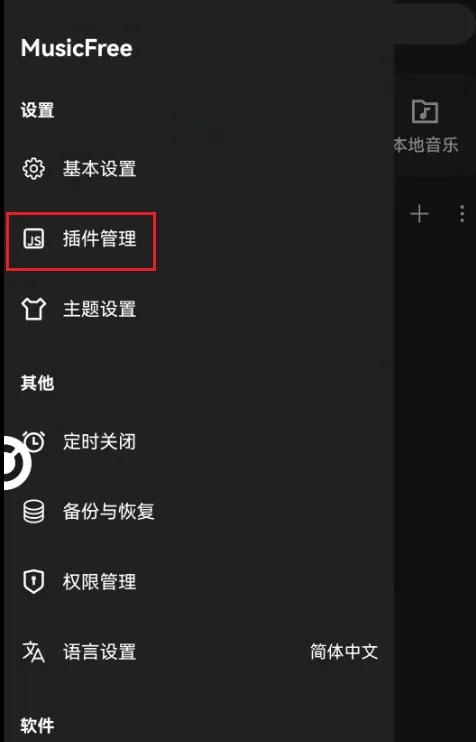The height and width of the screenshot is (742, 476).
Task: Click the MusicFree drawer title
Action: (77, 48)
